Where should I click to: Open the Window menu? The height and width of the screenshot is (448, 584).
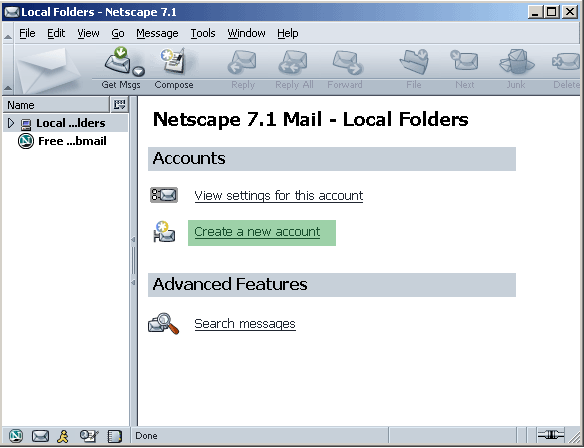pyautogui.click(x=246, y=33)
